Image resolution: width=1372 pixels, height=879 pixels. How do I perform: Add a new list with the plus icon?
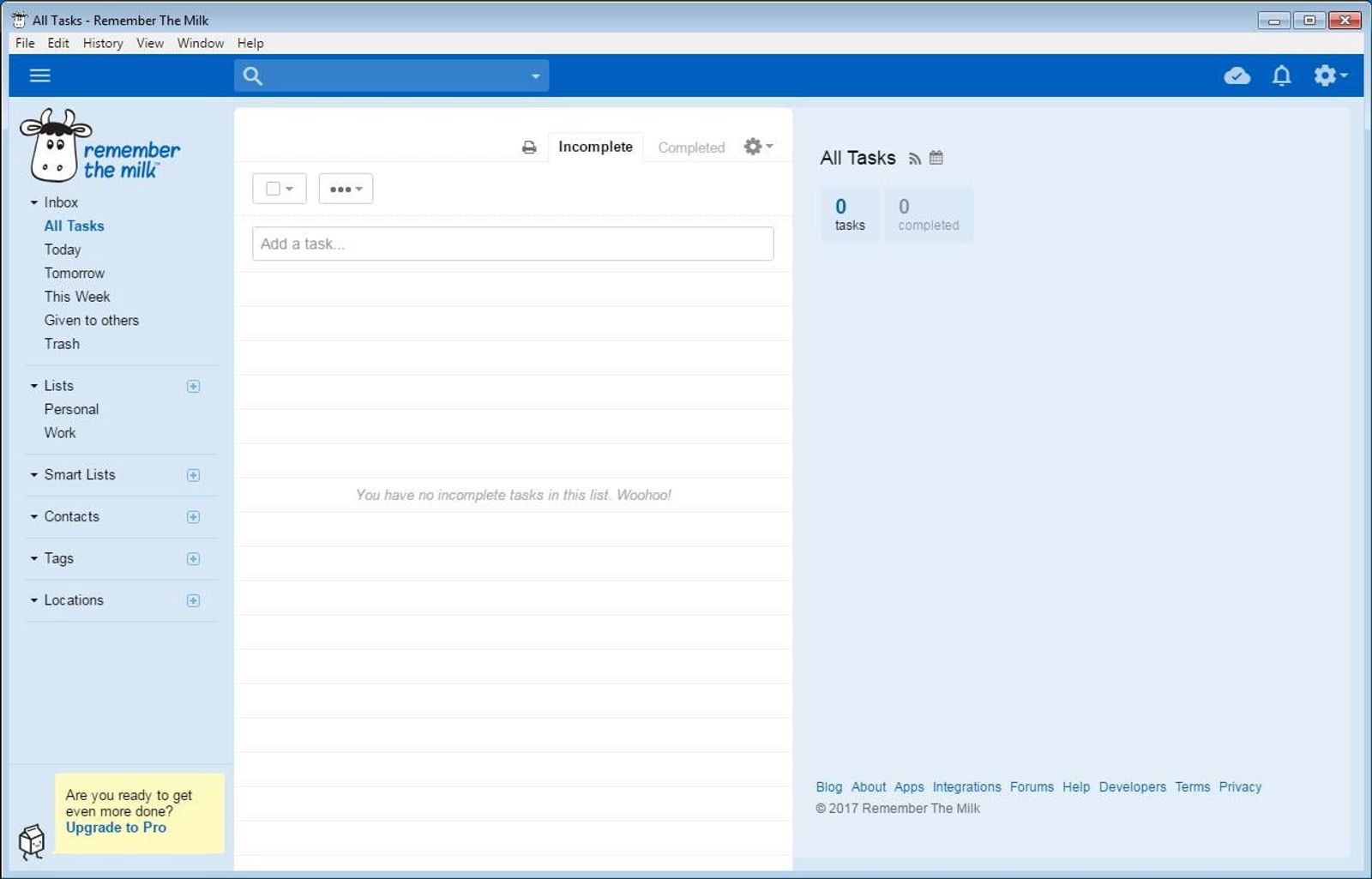[193, 387]
